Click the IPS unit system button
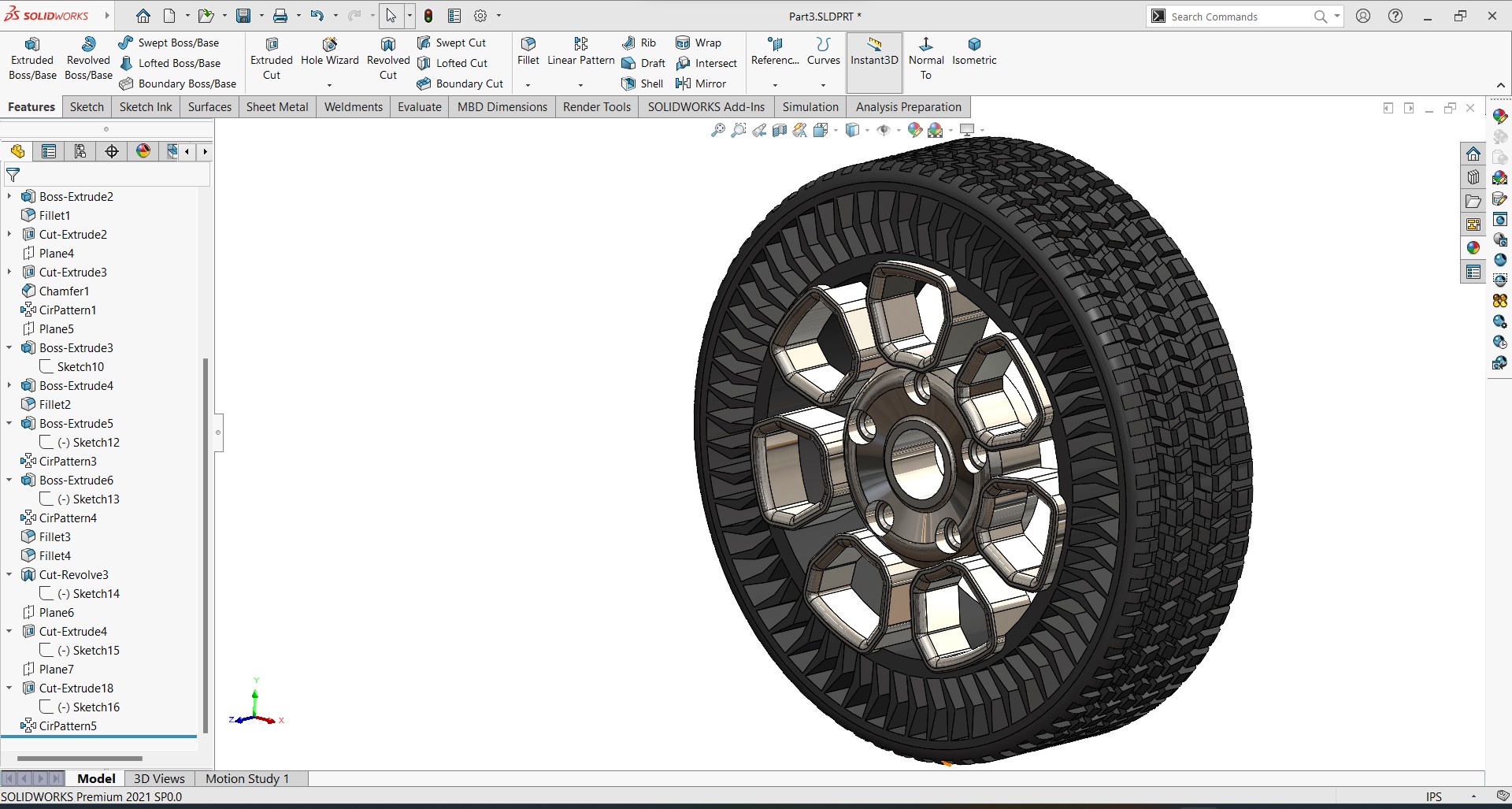This screenshot has width=1512, height=809. (1434, 796)
